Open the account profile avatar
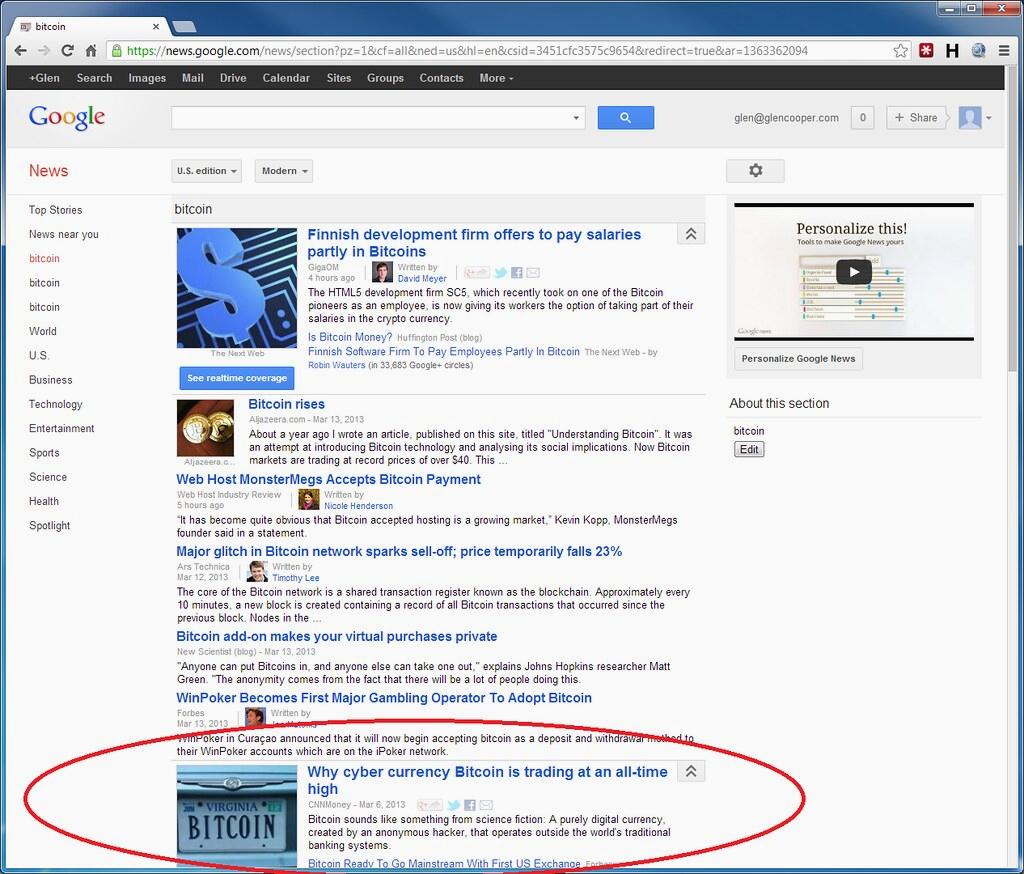This screenshot has width=1024, height=874. click(970, 118)
